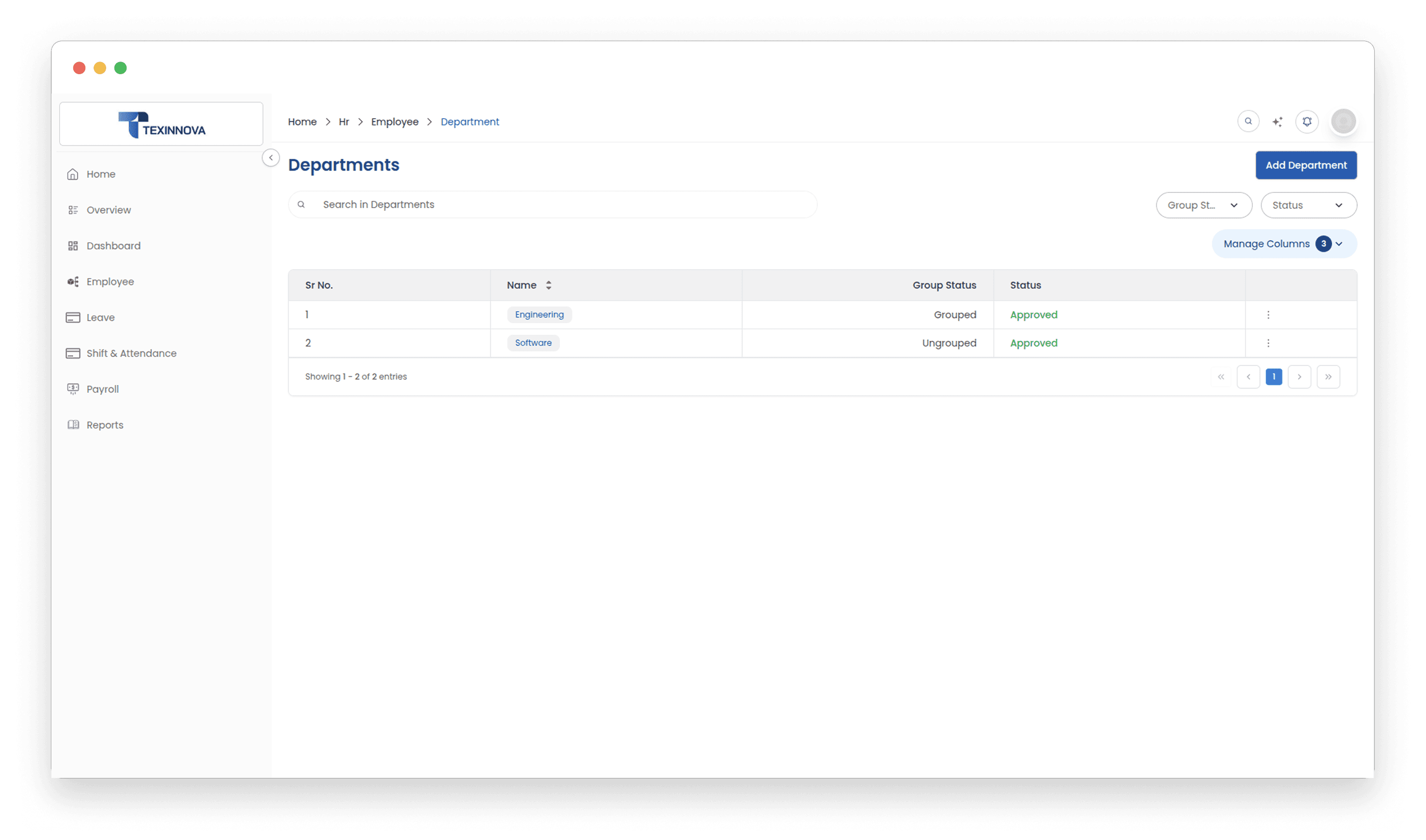Collapse the sidebar with arrow button
Viewport: 1426px width, 840px height.
pyautogui.click(x=271, y=158)
